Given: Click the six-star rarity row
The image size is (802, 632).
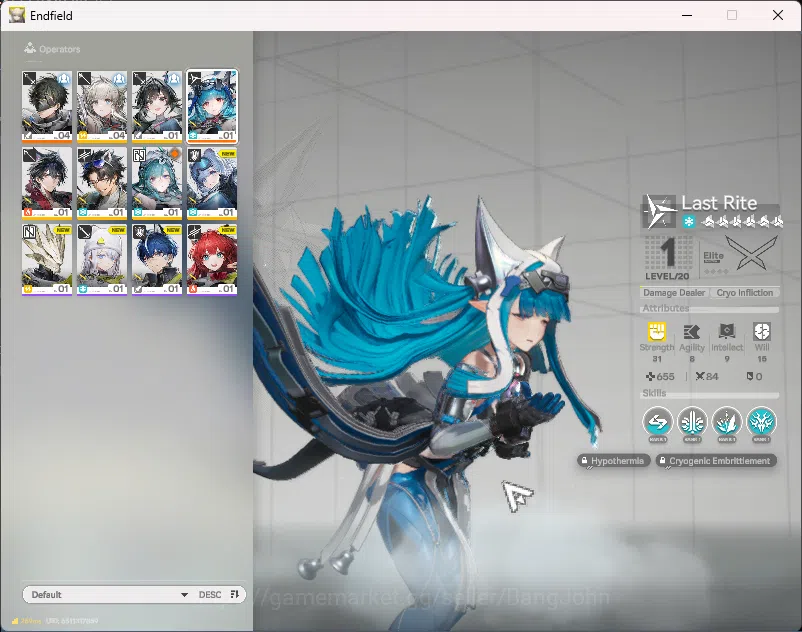Looking at the screenshot, I should click(742, 222).
